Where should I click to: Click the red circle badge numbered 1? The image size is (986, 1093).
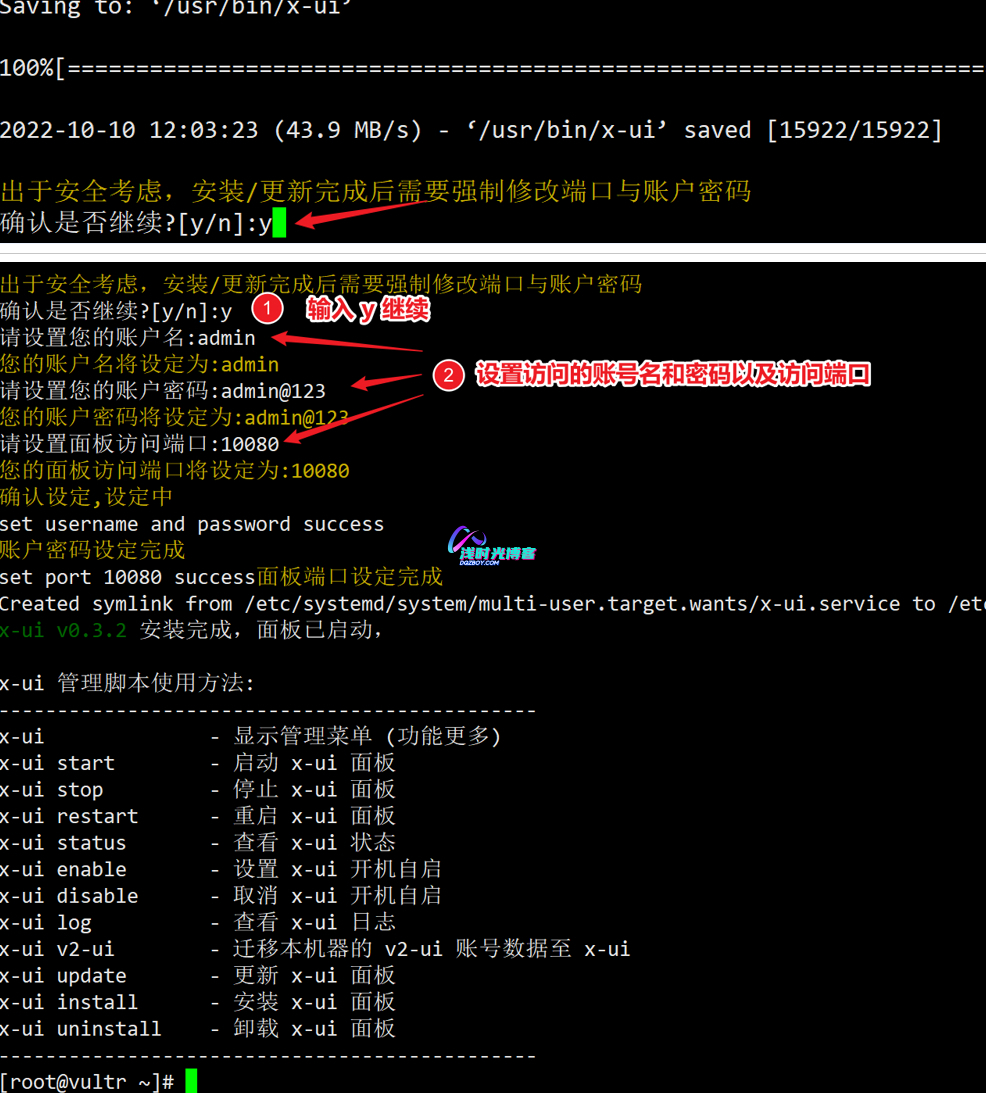(266, 309)
